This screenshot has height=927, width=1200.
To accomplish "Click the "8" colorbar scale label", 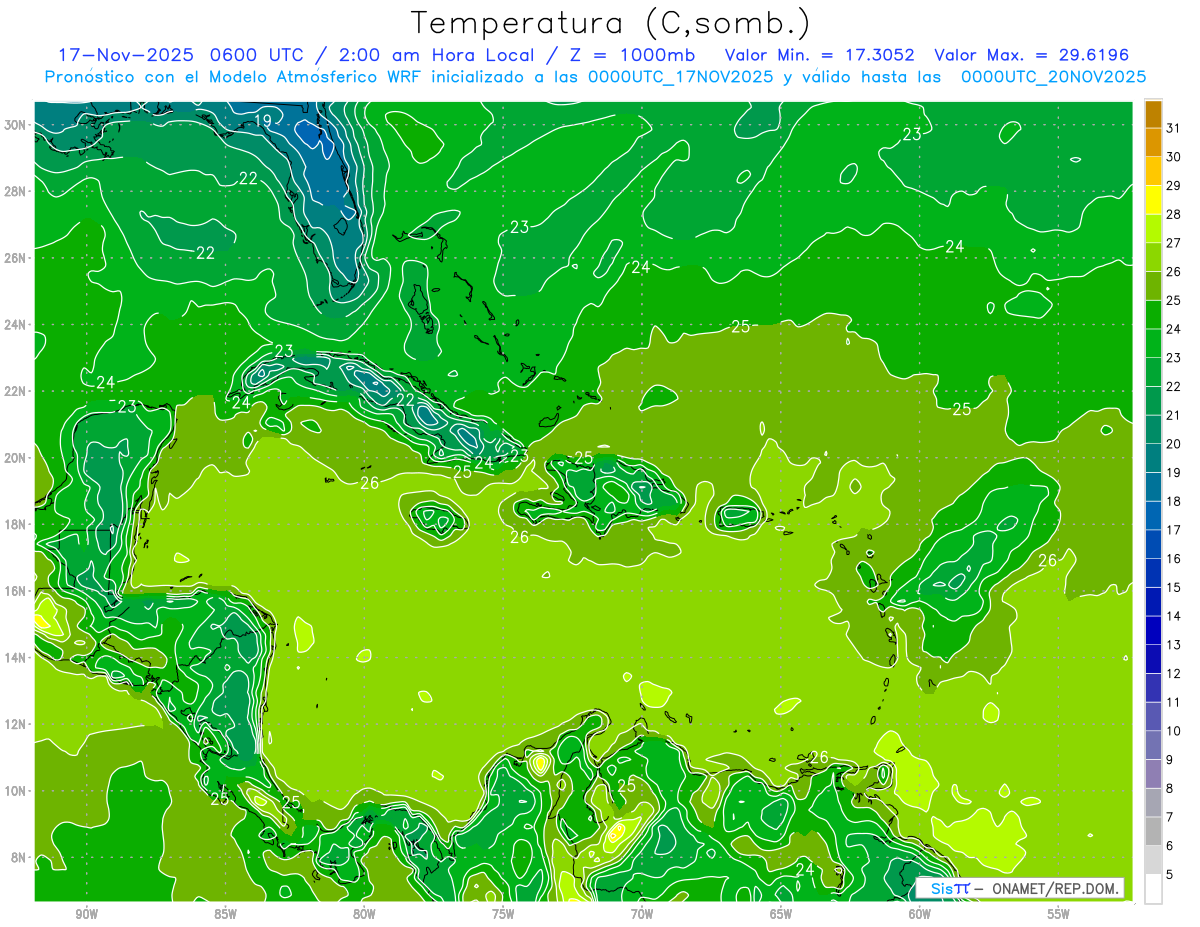I will (x=1170, y=788).
